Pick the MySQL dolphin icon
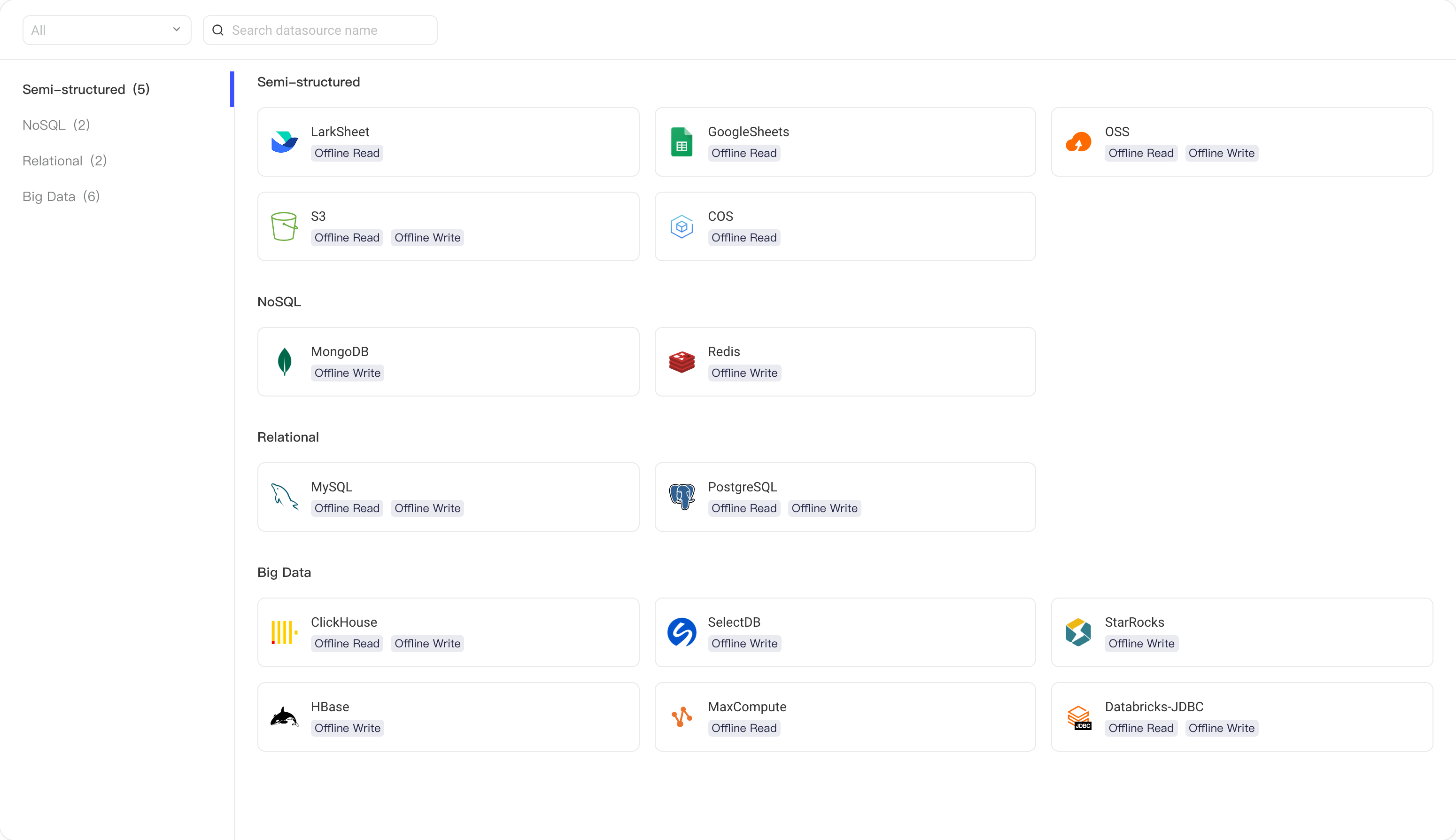The height and width of the screenshot is (840, 1456). [x=284, y=497]
